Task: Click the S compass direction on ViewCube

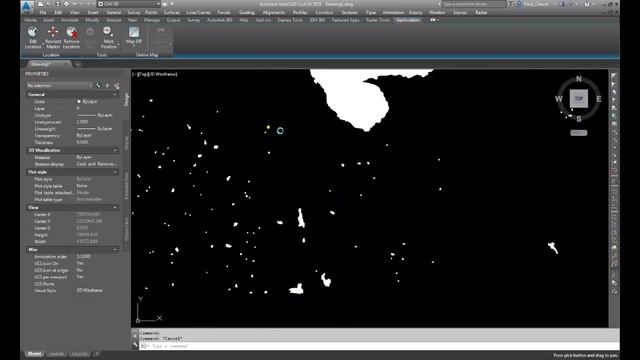Action: click(579, 119)
